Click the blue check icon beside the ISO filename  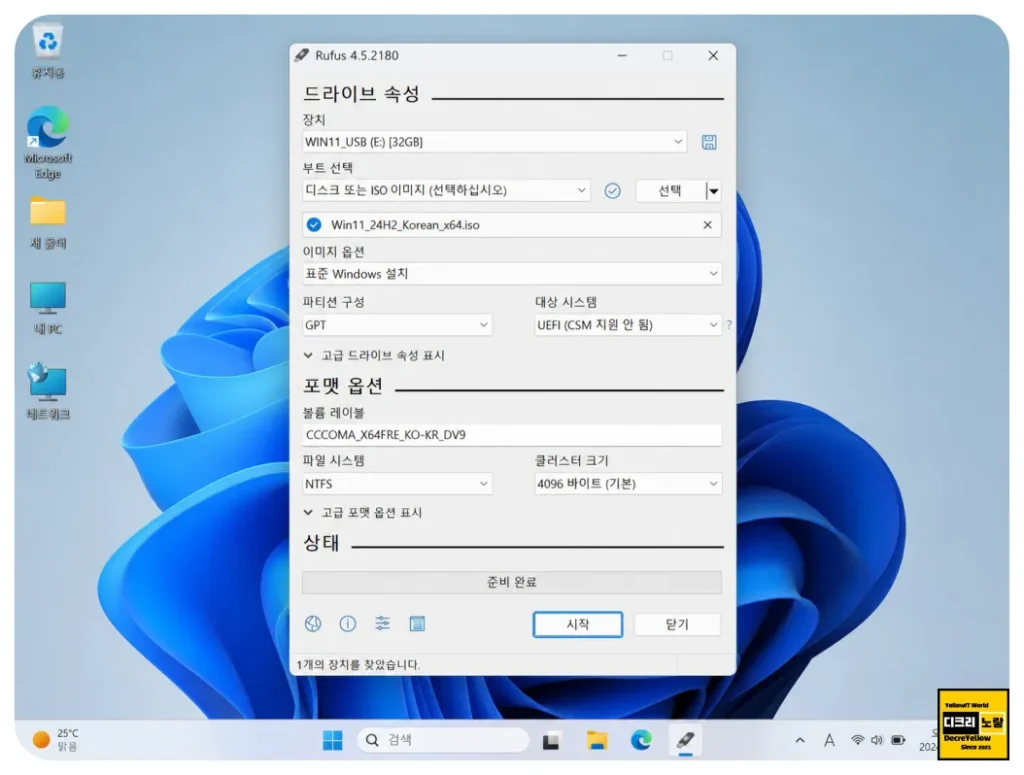(x=314, y=225)
